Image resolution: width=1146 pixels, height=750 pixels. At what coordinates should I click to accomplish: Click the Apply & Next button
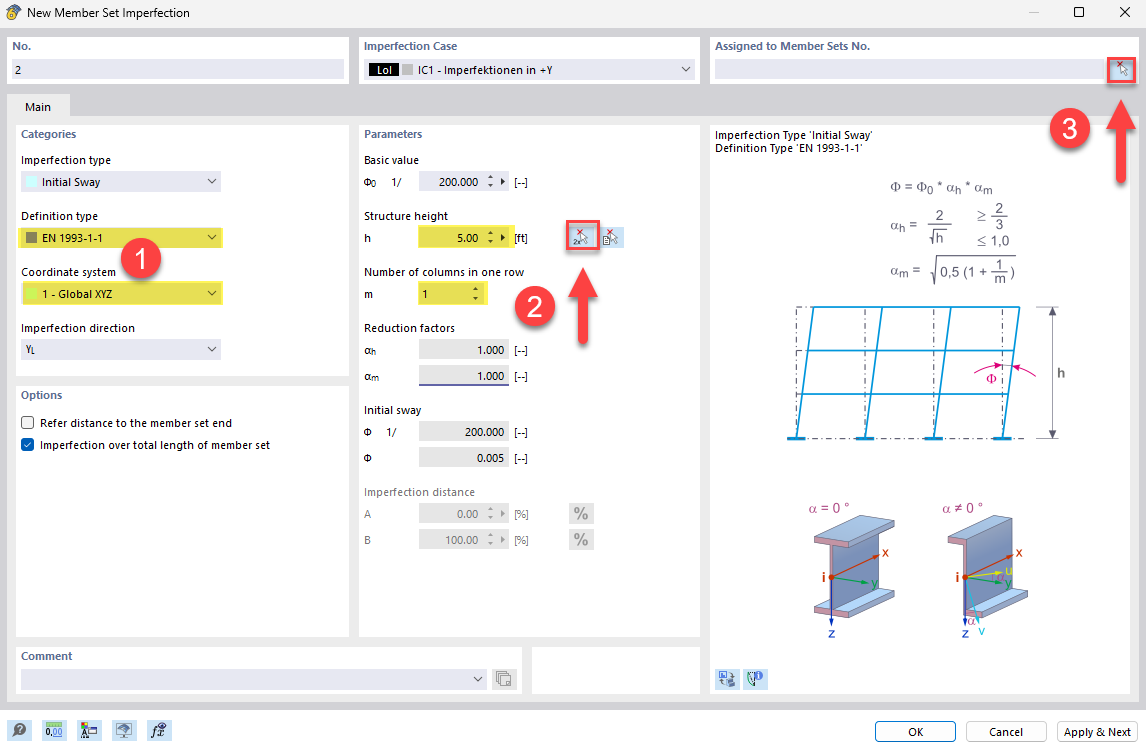point(1097,731)
